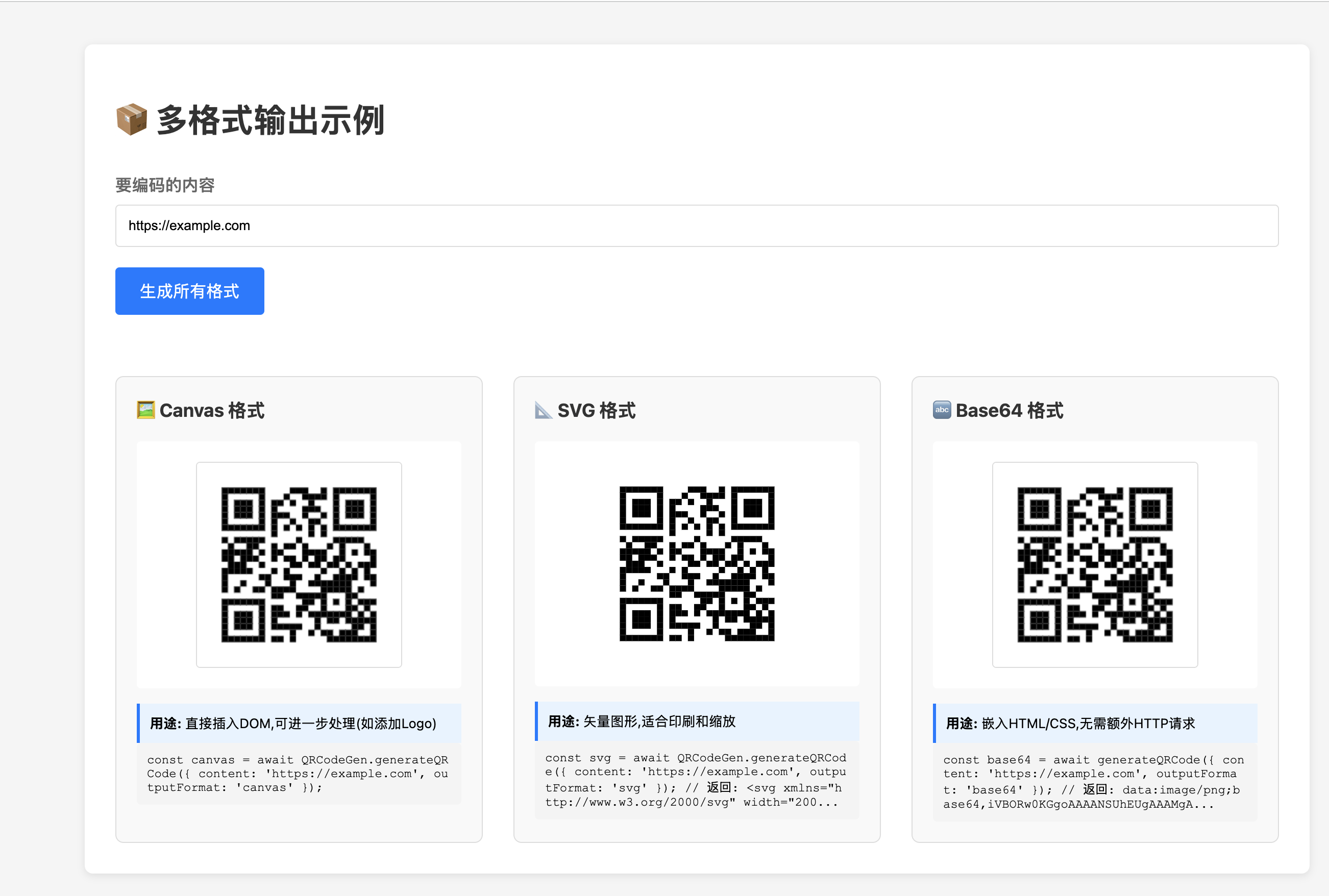Click the Base64 format QR code
The image size is (1329, 896).
pos(1094,564)
